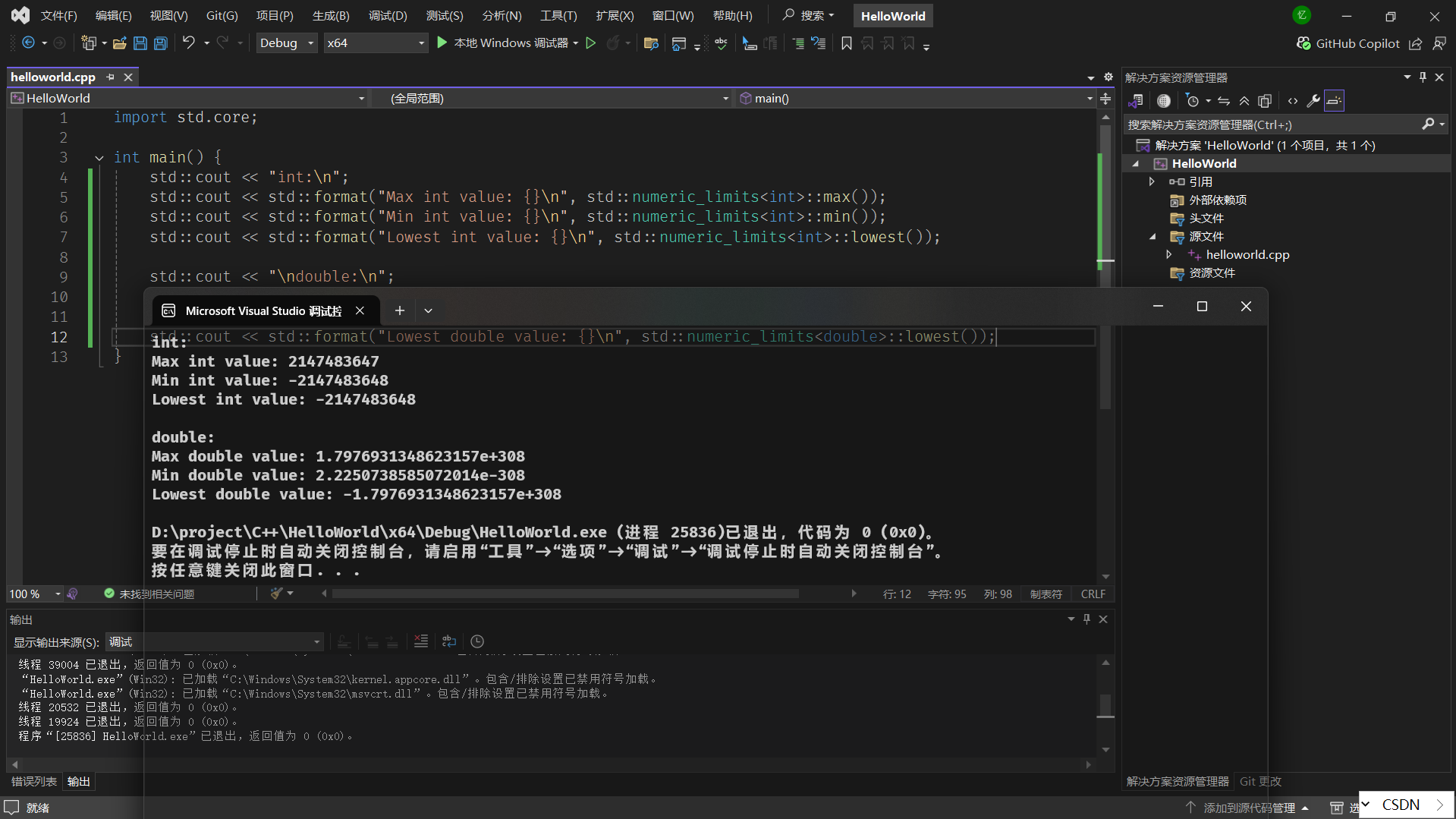Click the Show All Files icon

[1265, 101]
